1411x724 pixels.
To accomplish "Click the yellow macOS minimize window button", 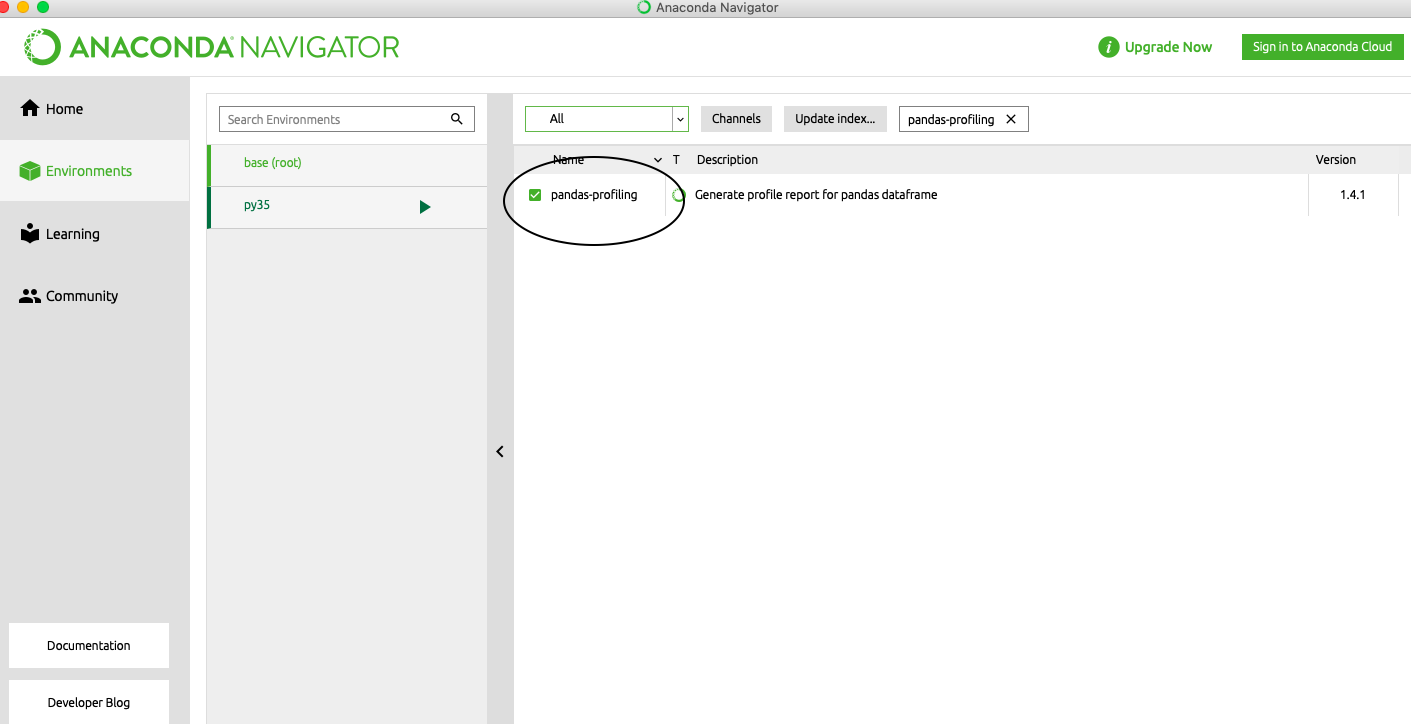I will click(x=23, y=7).
